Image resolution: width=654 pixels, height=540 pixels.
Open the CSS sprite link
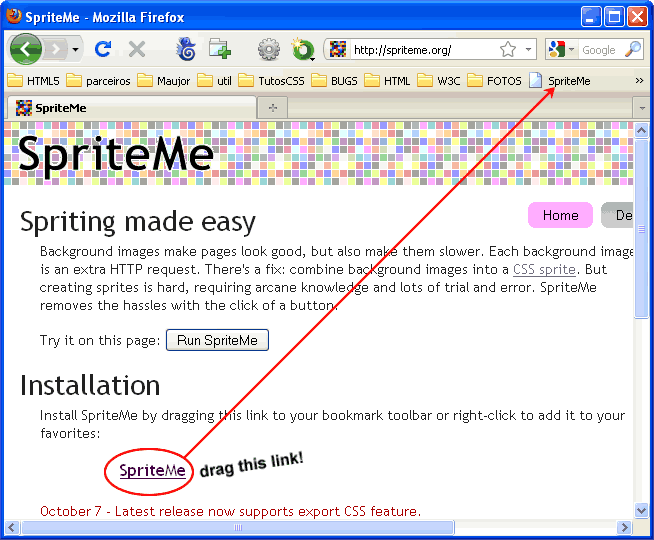tap(544, 270)
